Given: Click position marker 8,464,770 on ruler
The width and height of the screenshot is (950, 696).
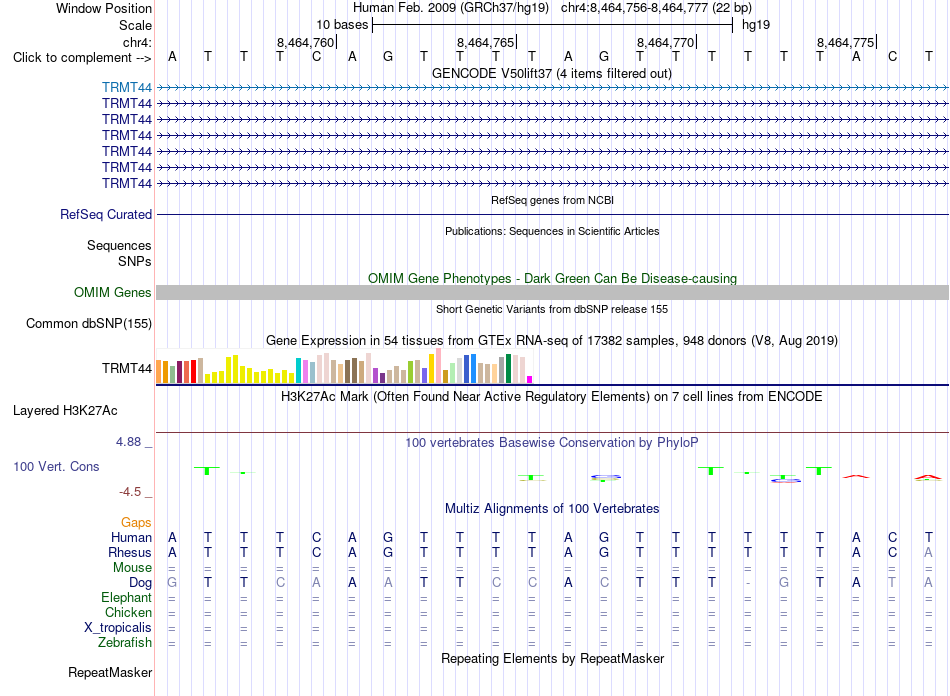Looking at the screenshot, I should (x=666, y=42).
